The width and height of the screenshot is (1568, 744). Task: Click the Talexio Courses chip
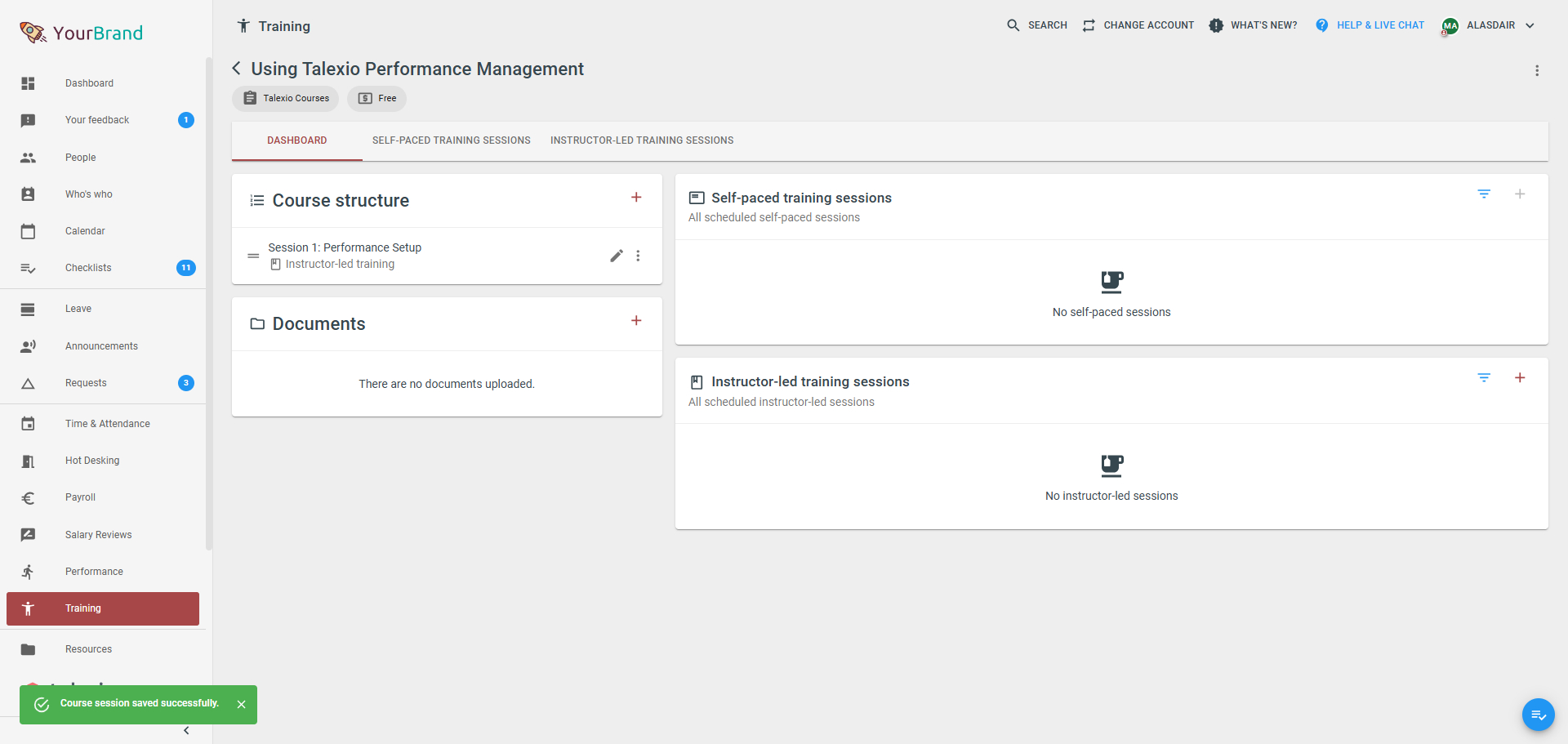[x=286, y=98]
